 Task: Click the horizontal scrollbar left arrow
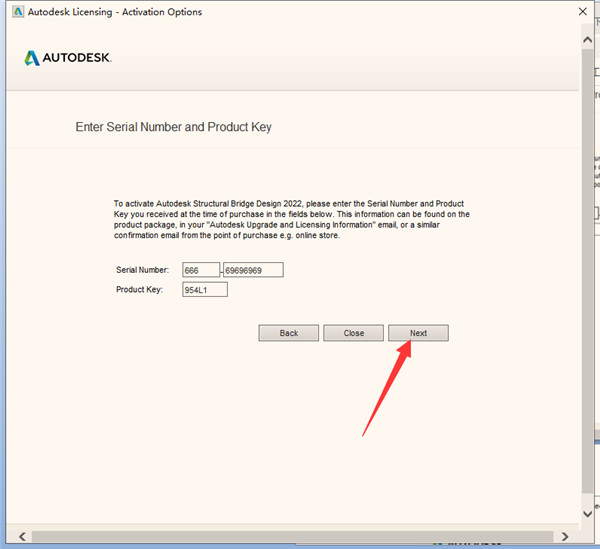tap(23, 536)
